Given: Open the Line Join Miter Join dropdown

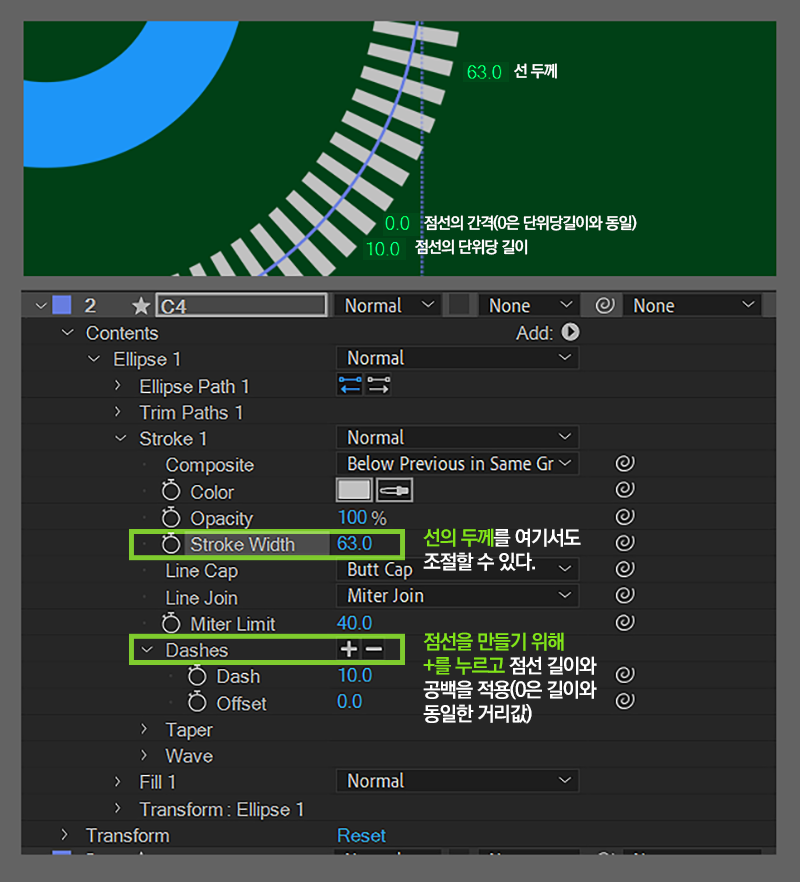Looking at the screenshot, I should 457,596.
